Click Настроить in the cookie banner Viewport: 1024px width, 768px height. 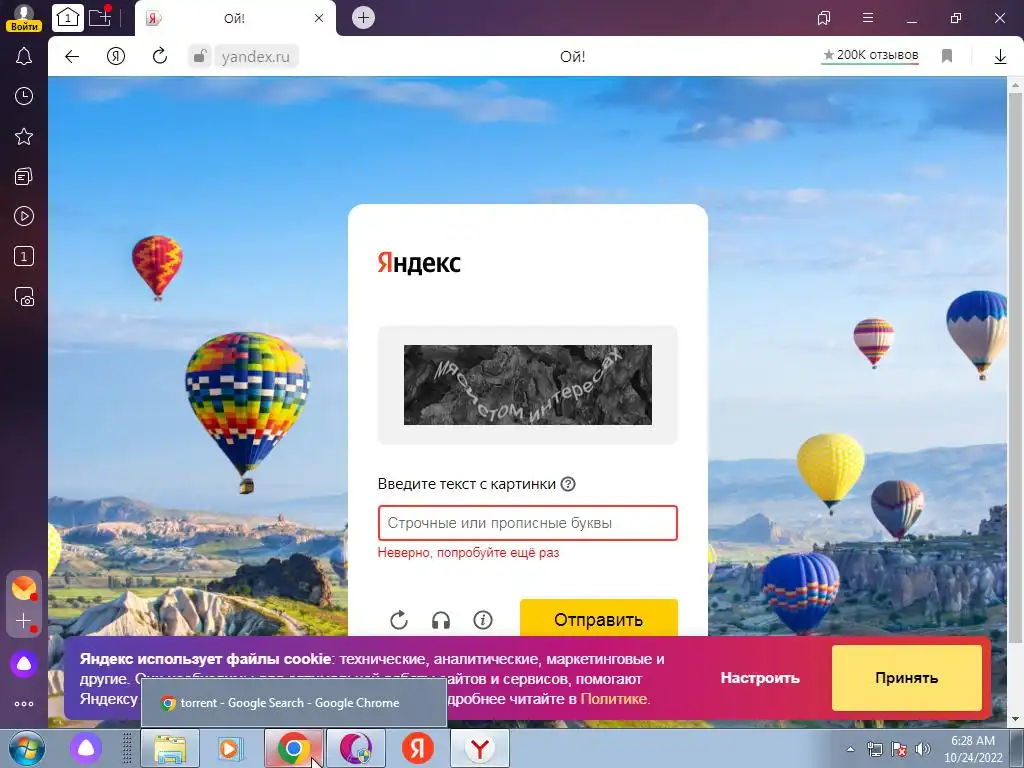pyautogui.click(x=760, y=678)
